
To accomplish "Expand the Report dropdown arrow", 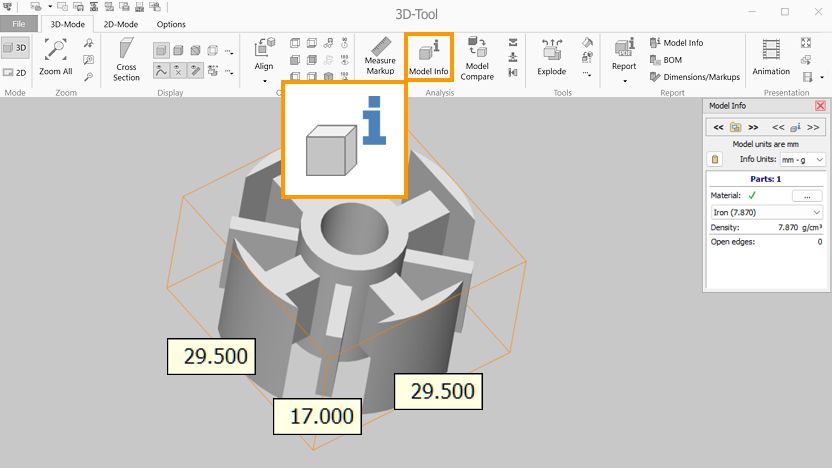I will pyautogui.click(x=624, y=81).
